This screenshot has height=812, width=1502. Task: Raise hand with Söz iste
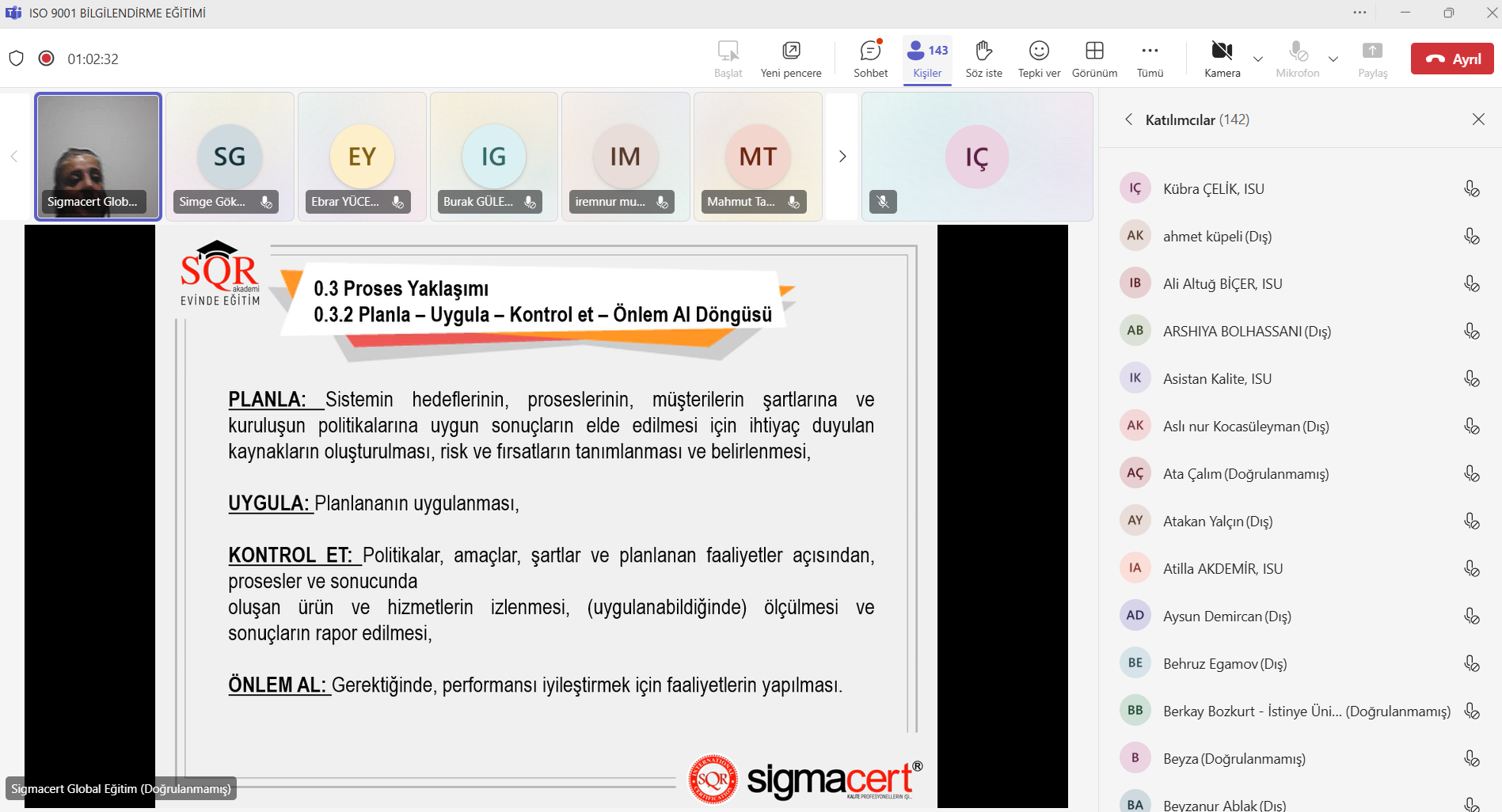(x=983, y=59)
